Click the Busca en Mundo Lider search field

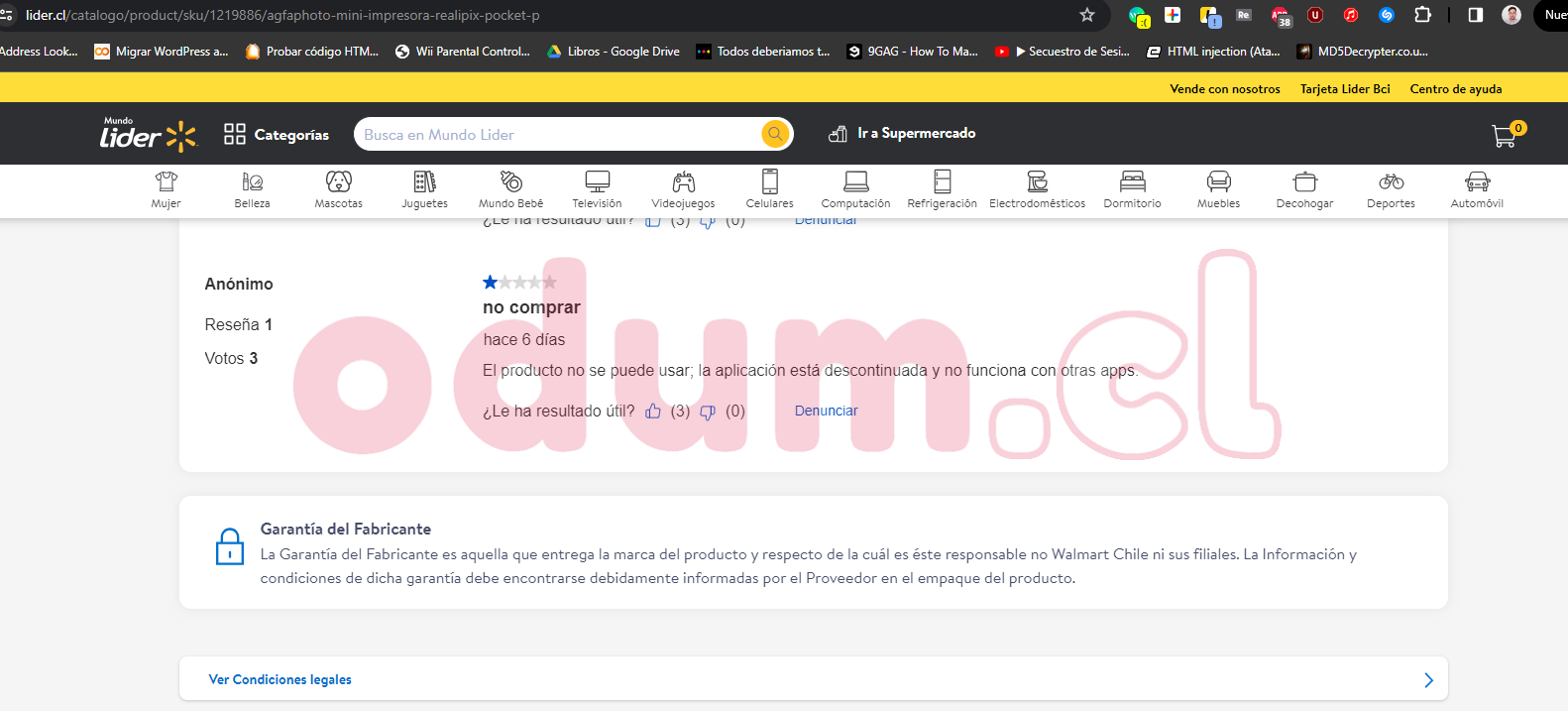pyautogui.click(x=555, y=135)
